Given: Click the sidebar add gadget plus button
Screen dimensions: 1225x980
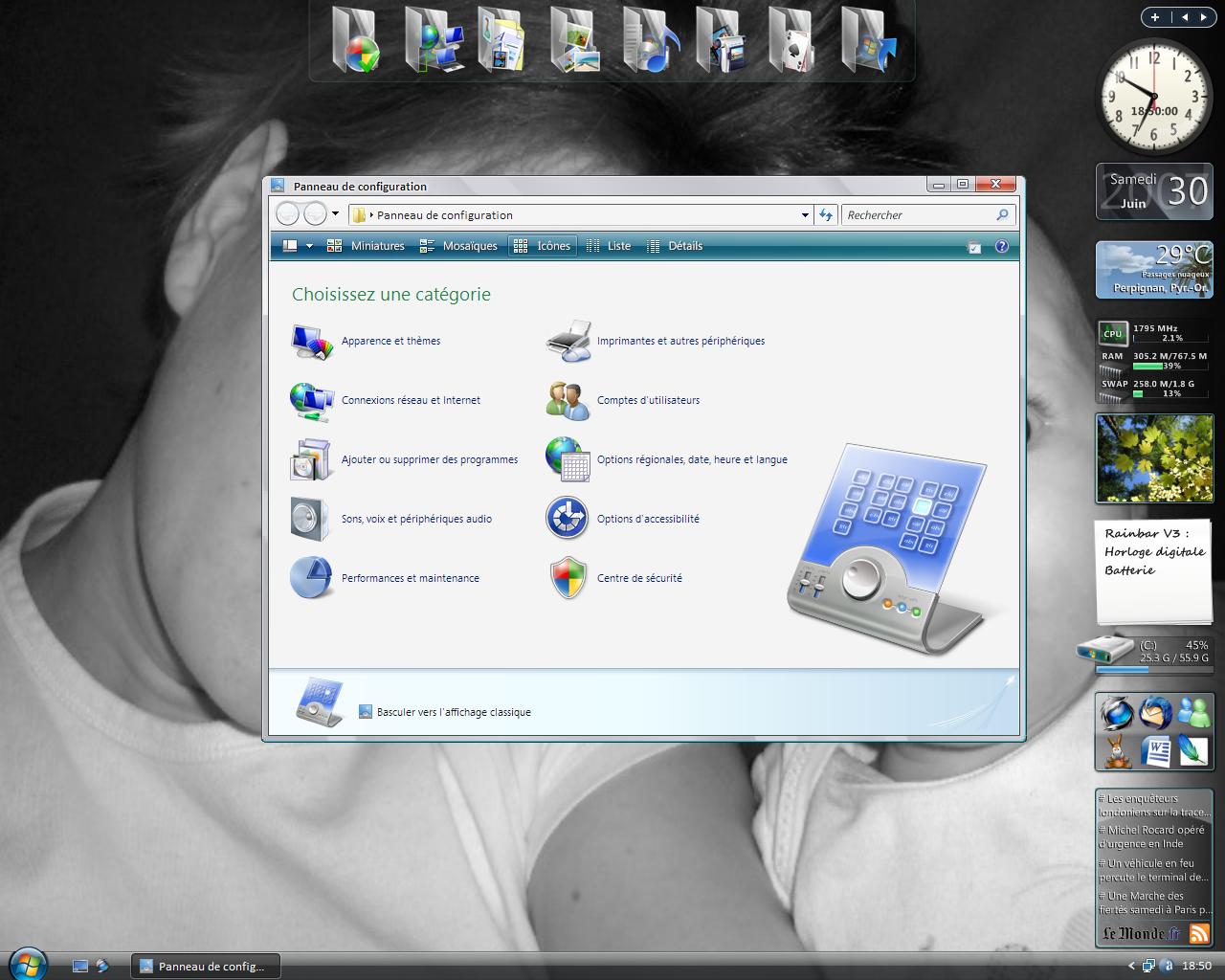Looking at the screenshot, I should pyautogui.click(x=1155, y=17).
